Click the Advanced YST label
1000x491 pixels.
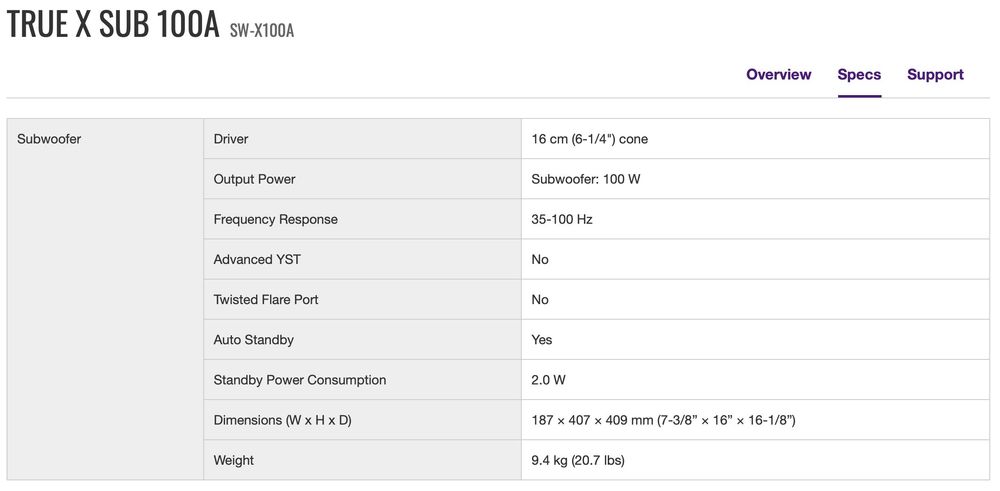(257, 259)
